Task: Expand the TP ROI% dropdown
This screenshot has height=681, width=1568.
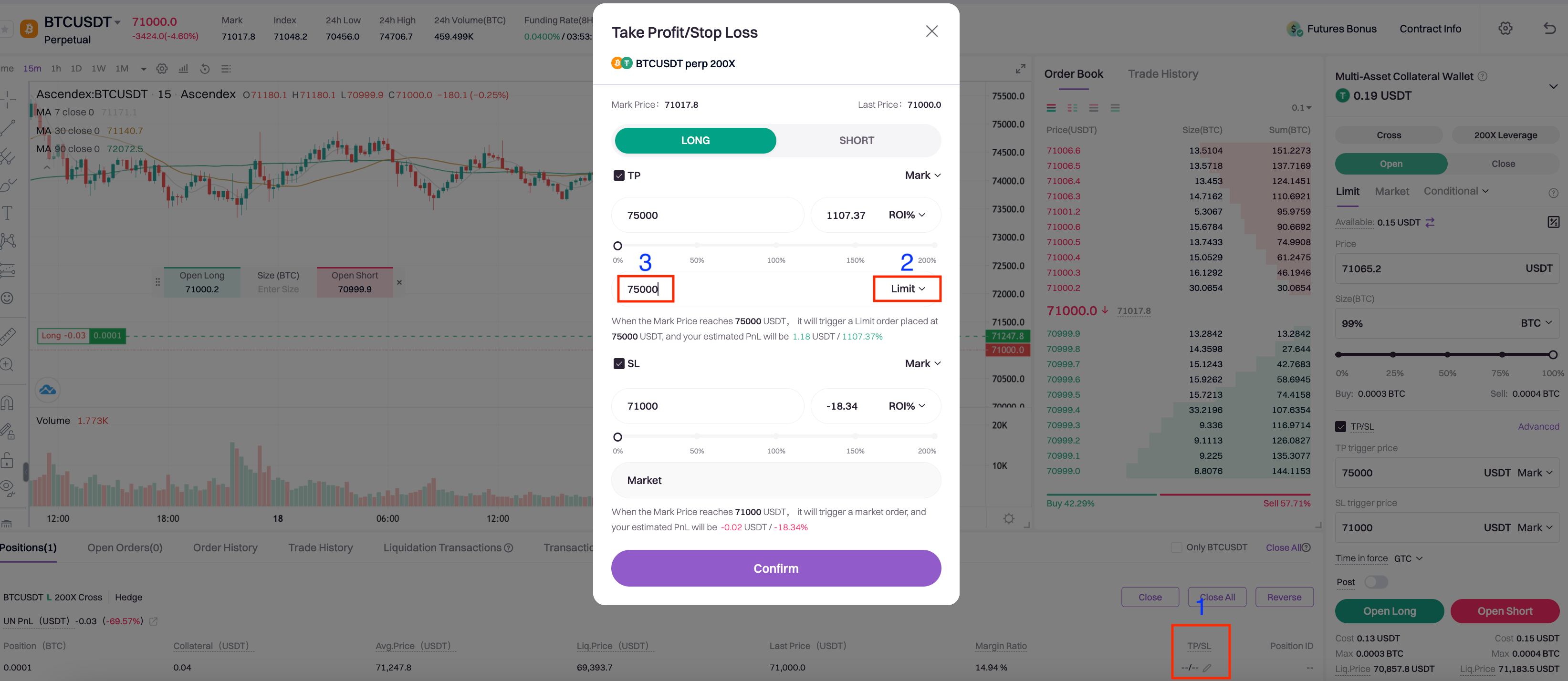Action: click(x=906, y=215)
